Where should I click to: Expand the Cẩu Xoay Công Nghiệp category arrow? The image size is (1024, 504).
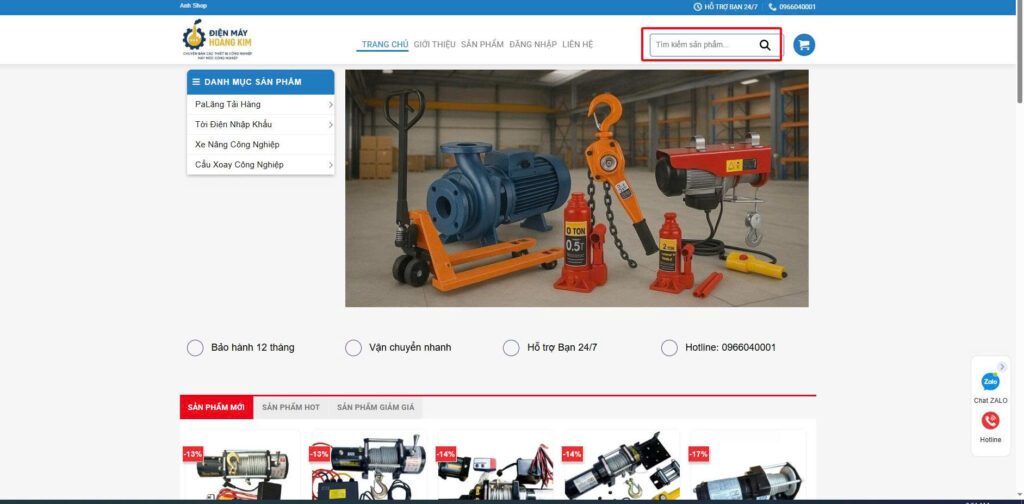click(330, 164)
